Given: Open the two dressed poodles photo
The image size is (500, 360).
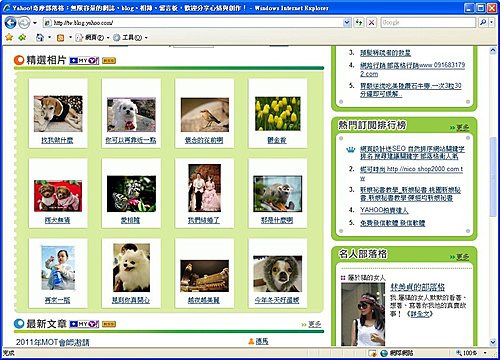Looking at the screenshot, I should pos(58,196).
